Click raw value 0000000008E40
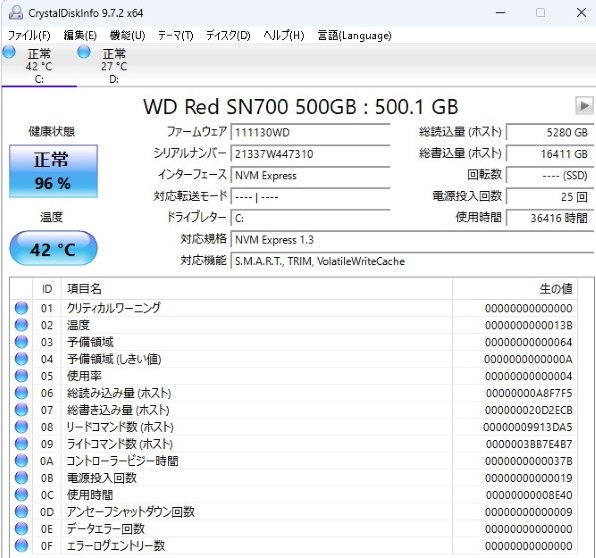 pyautogui.click(x=529, y=495)
